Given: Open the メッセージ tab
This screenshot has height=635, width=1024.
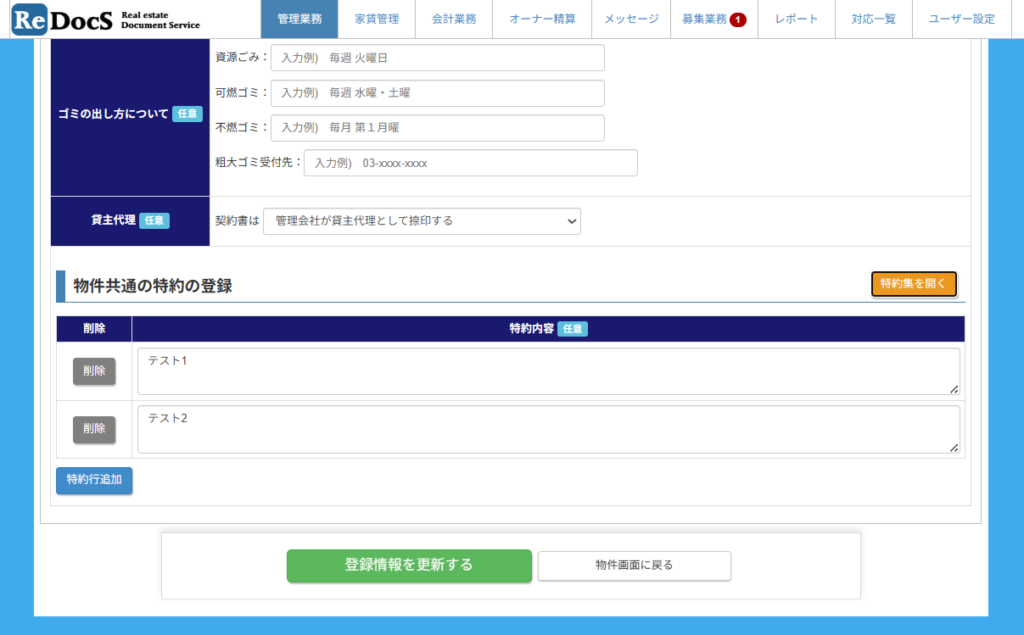Looking at the screenshot, I should (631, 19).
